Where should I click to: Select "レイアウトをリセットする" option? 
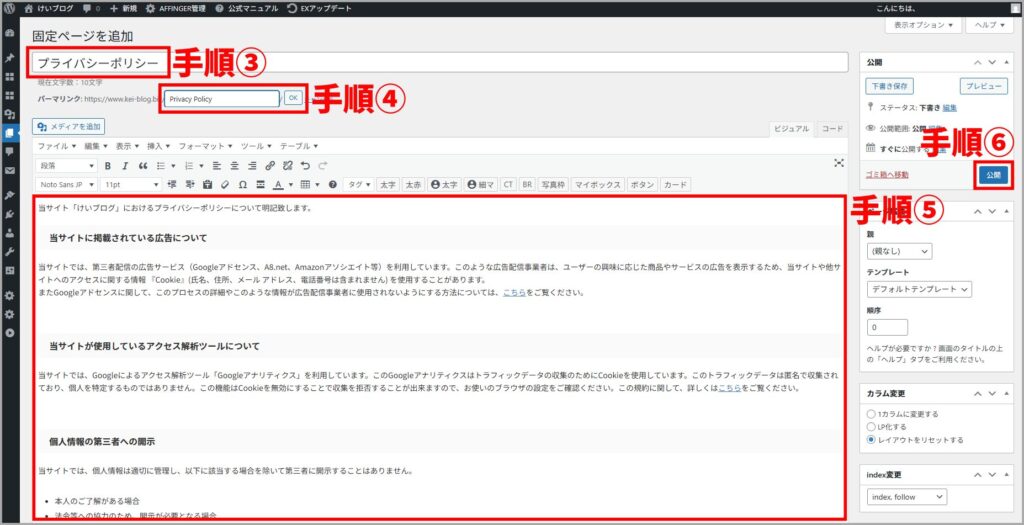(871, 439)
